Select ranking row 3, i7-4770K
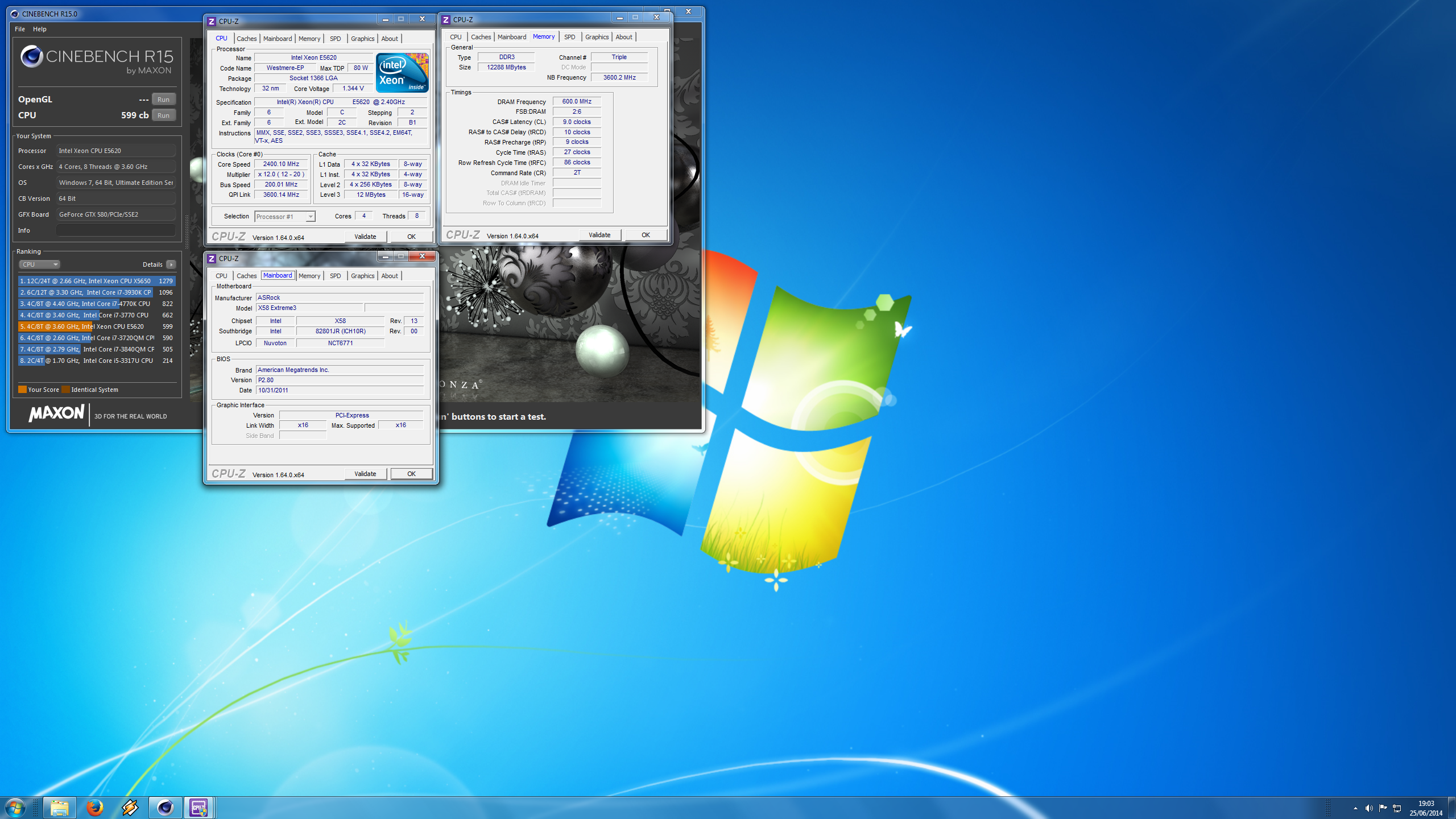The width and height of the screenshot is (1456, 819). [96, 304]
